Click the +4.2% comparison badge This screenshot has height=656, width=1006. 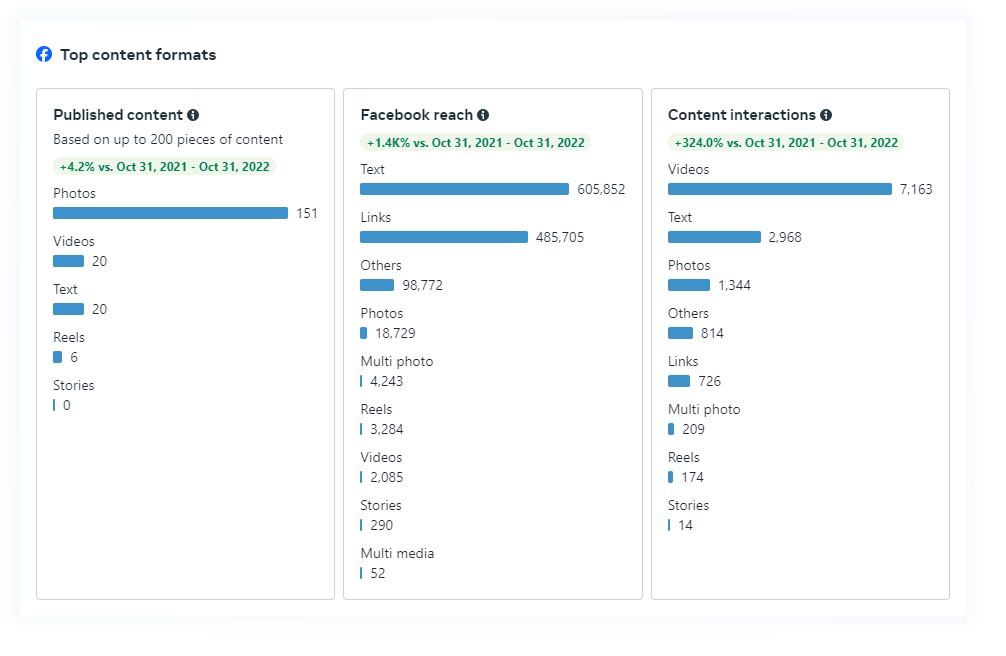point(164,167)
